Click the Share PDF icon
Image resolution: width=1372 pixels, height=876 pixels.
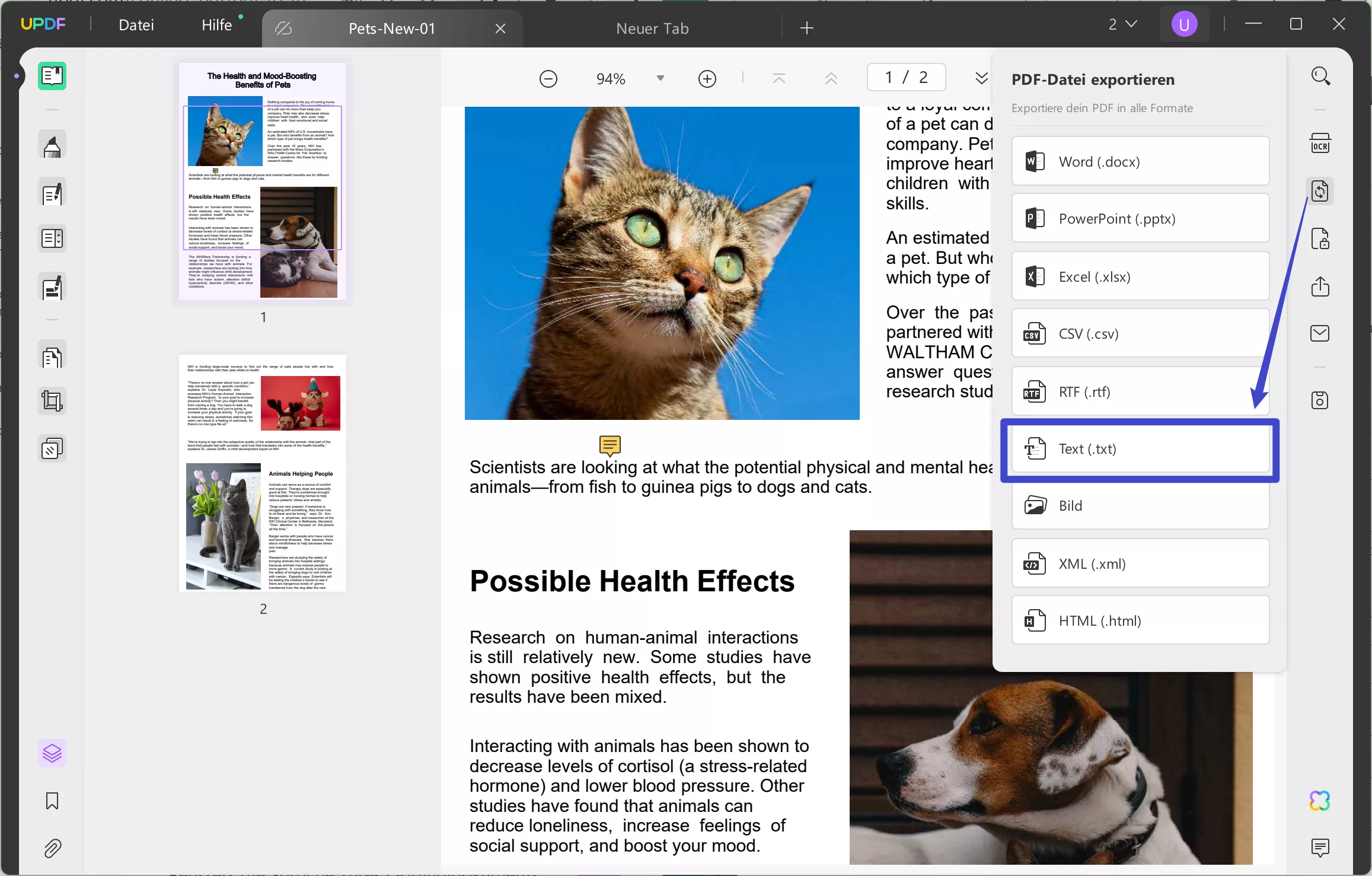1320,286
